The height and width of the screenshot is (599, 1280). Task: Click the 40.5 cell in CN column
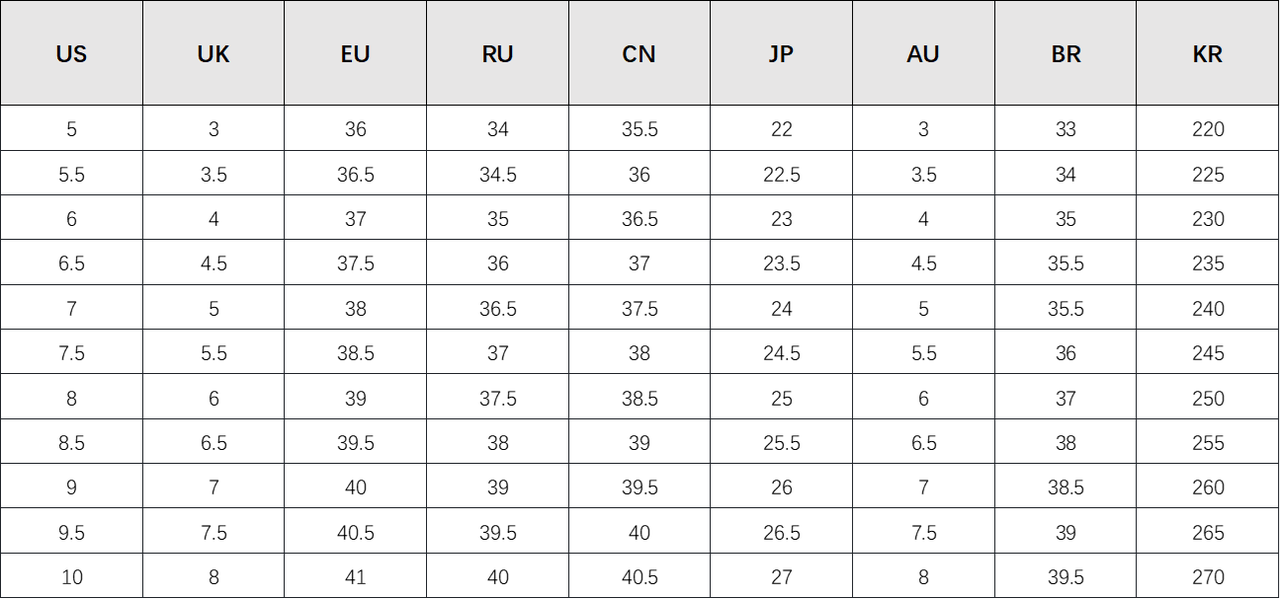639,577
